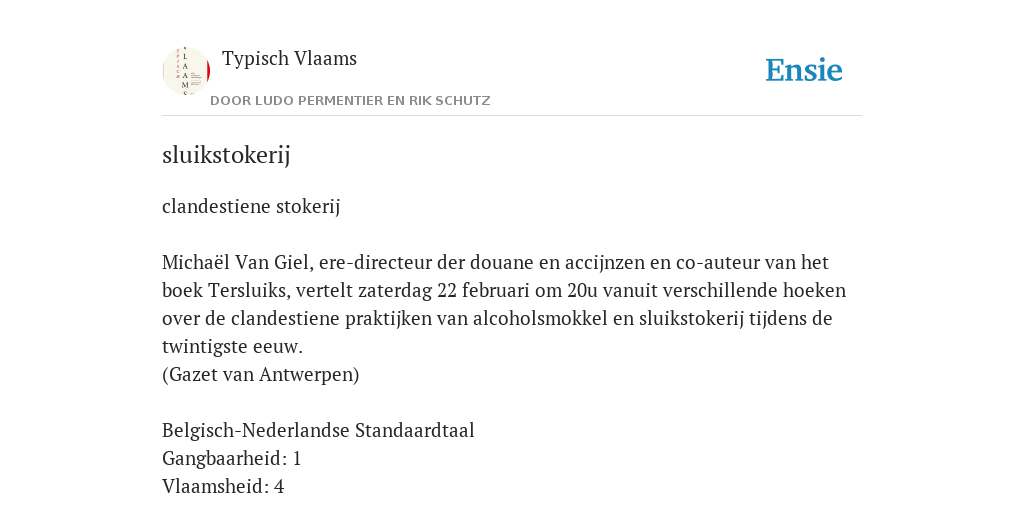This screenshot has height=512, width=1024.
Task: Click the author line Ludo Permentier en Rik Schutz
Action: tap(350, 101)
